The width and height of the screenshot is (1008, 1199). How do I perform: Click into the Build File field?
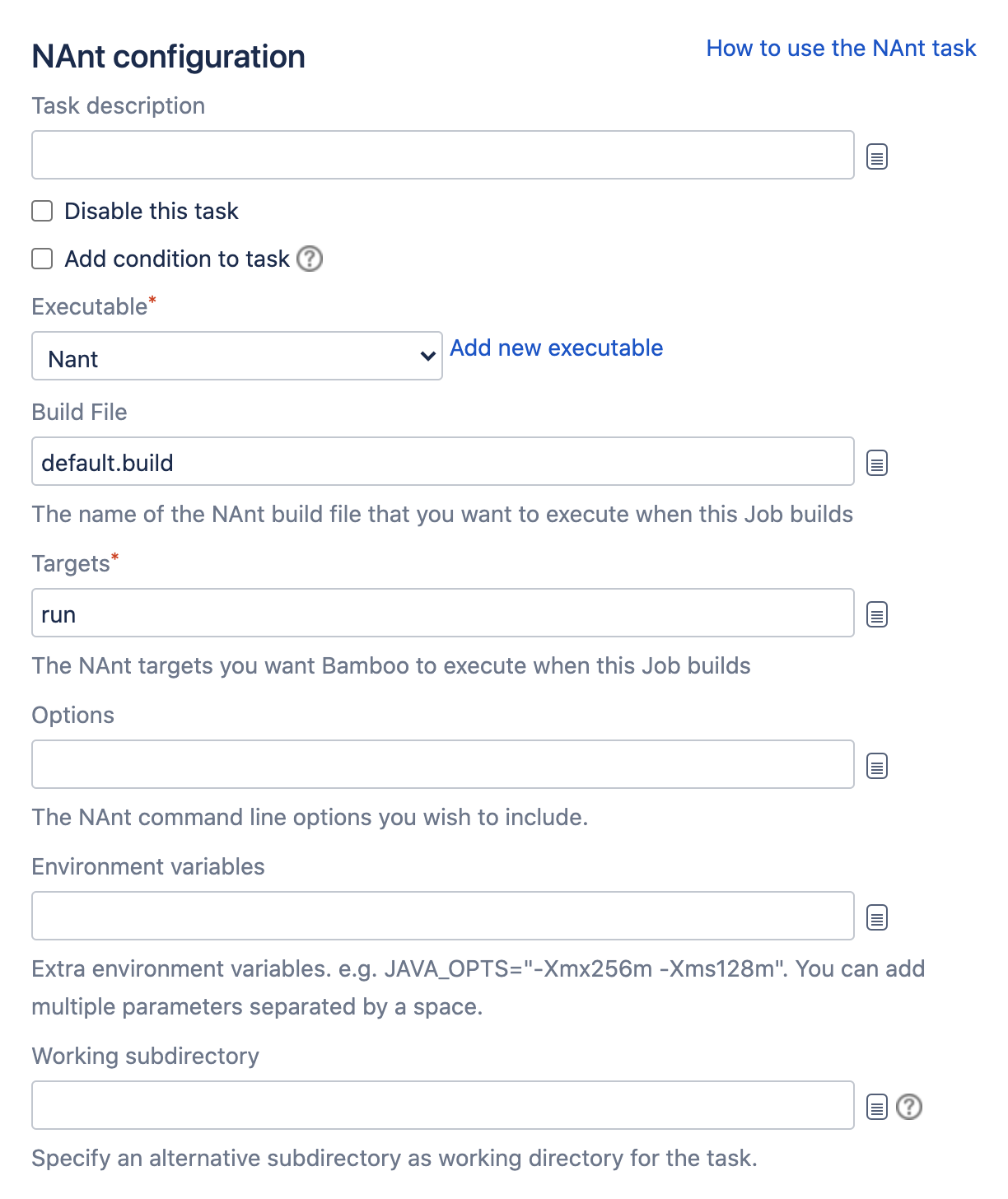442,462
